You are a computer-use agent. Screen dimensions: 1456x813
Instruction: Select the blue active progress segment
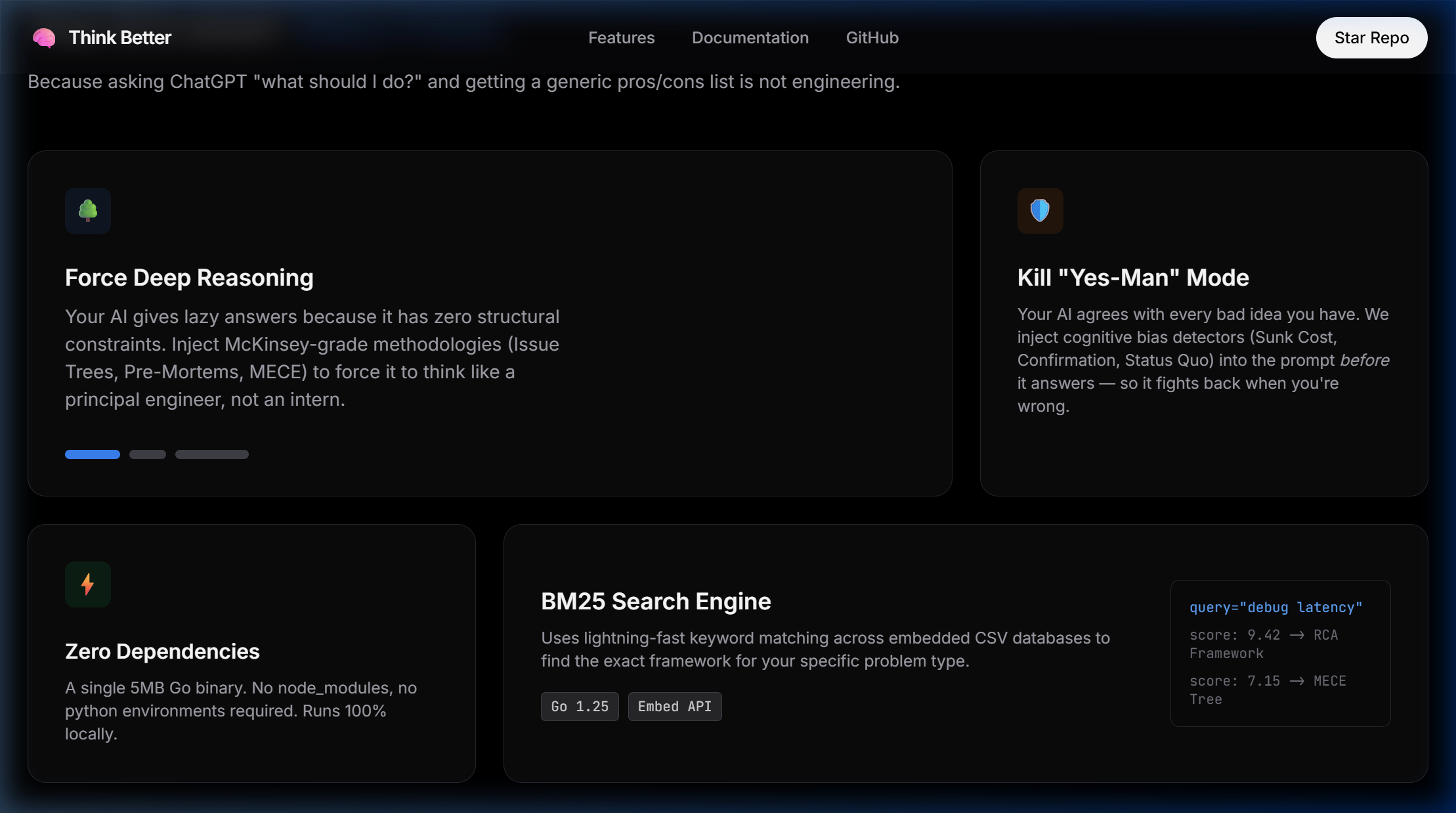[x=93, y=454]
